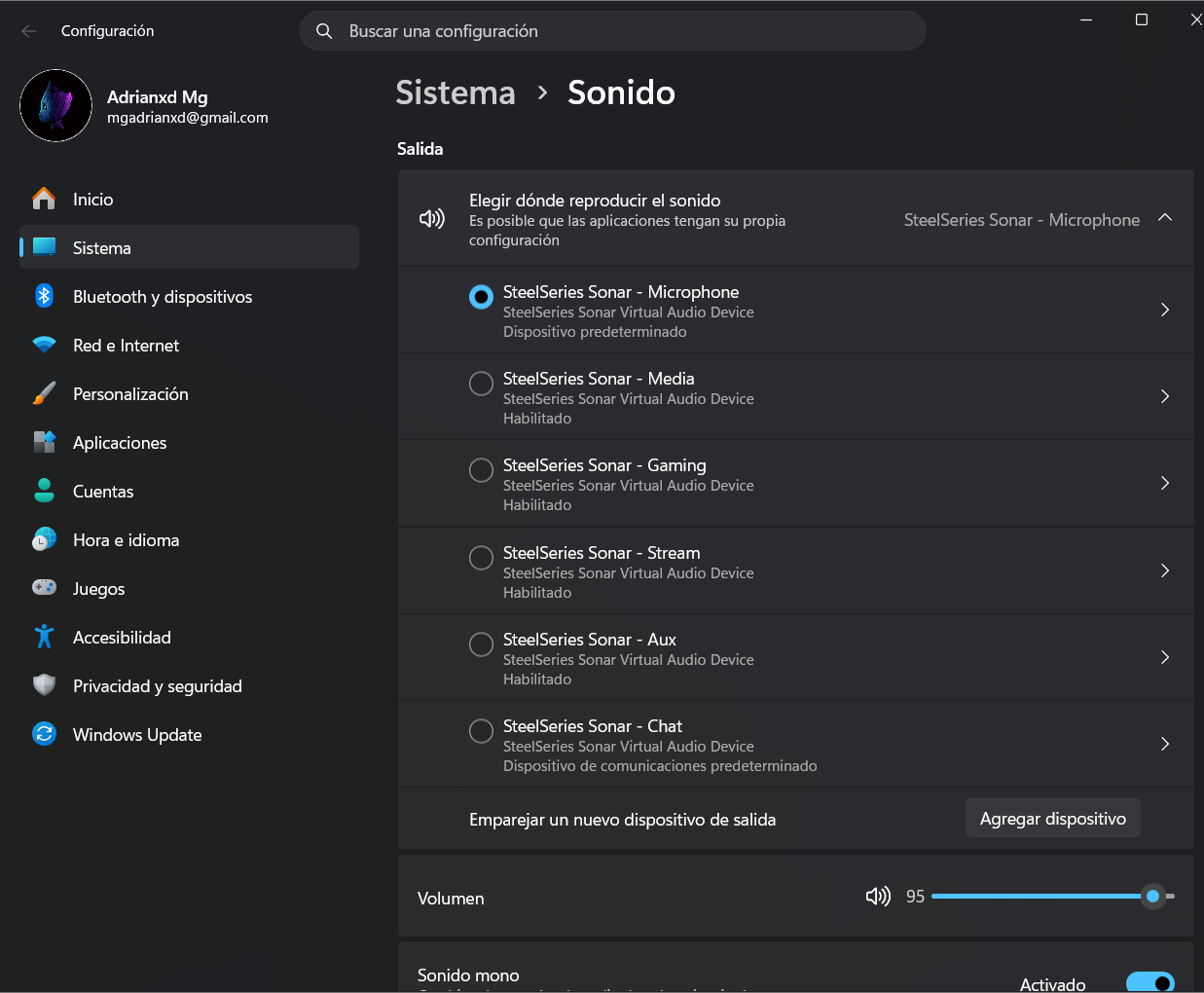Open the Adrianxd Mg profile picture
The image size is (1204, 993).
(56, 105)
